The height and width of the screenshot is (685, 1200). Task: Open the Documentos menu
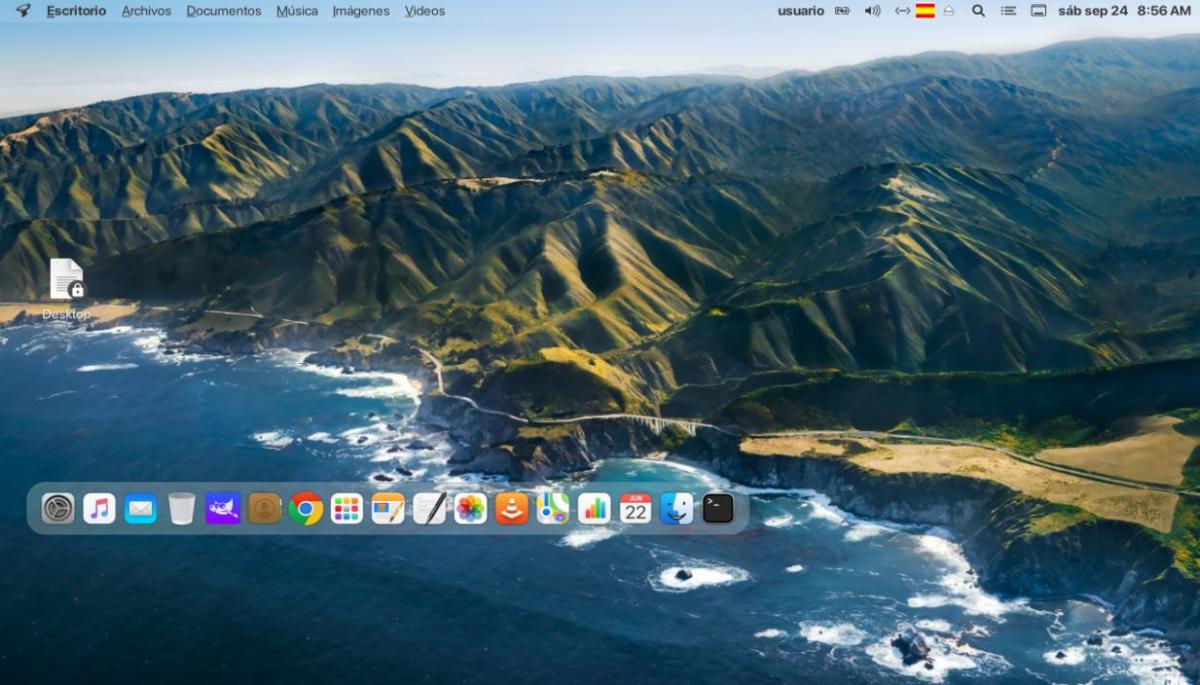click(x=223, y=11)
